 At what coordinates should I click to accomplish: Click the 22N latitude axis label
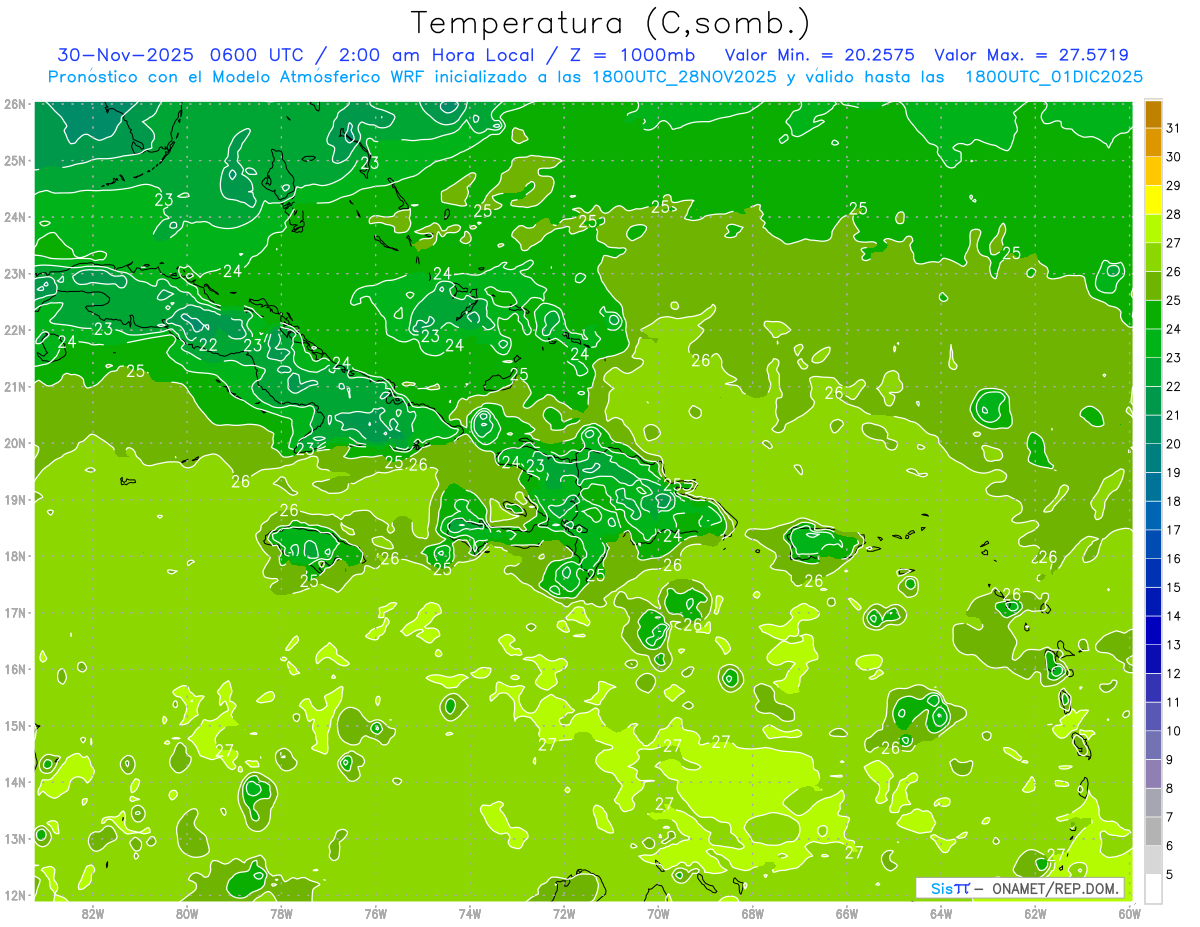tap(14, 330)
